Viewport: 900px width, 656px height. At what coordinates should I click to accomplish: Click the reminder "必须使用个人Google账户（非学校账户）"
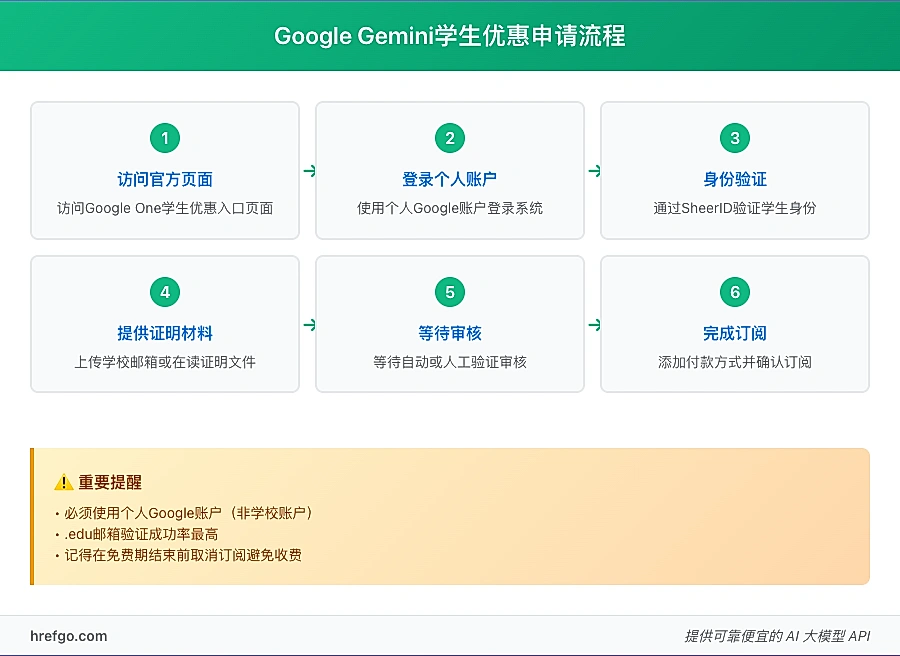189,513
